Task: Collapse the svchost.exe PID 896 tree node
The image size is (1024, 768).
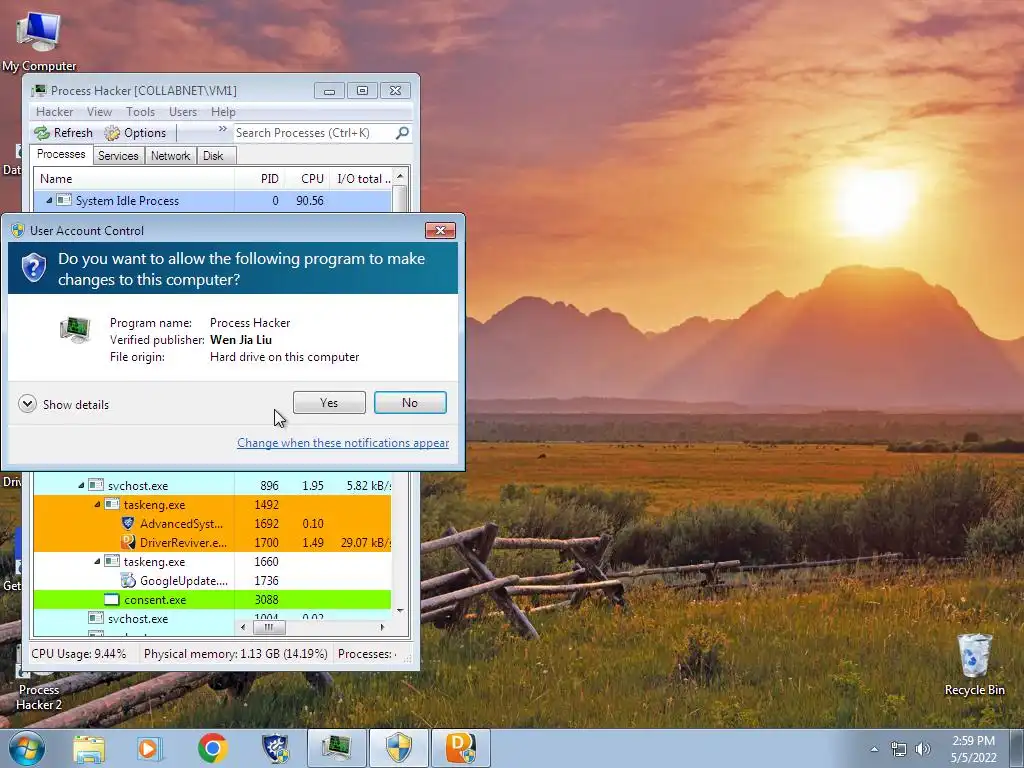Action: point(81,485)
